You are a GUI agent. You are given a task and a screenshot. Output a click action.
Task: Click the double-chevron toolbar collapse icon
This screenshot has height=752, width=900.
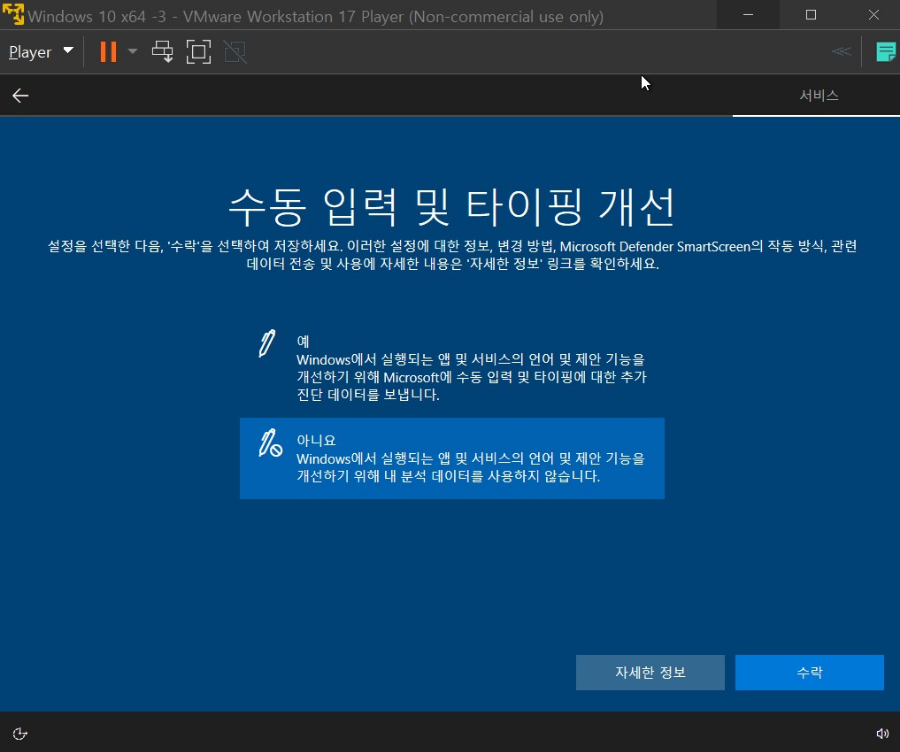(841, 52)
